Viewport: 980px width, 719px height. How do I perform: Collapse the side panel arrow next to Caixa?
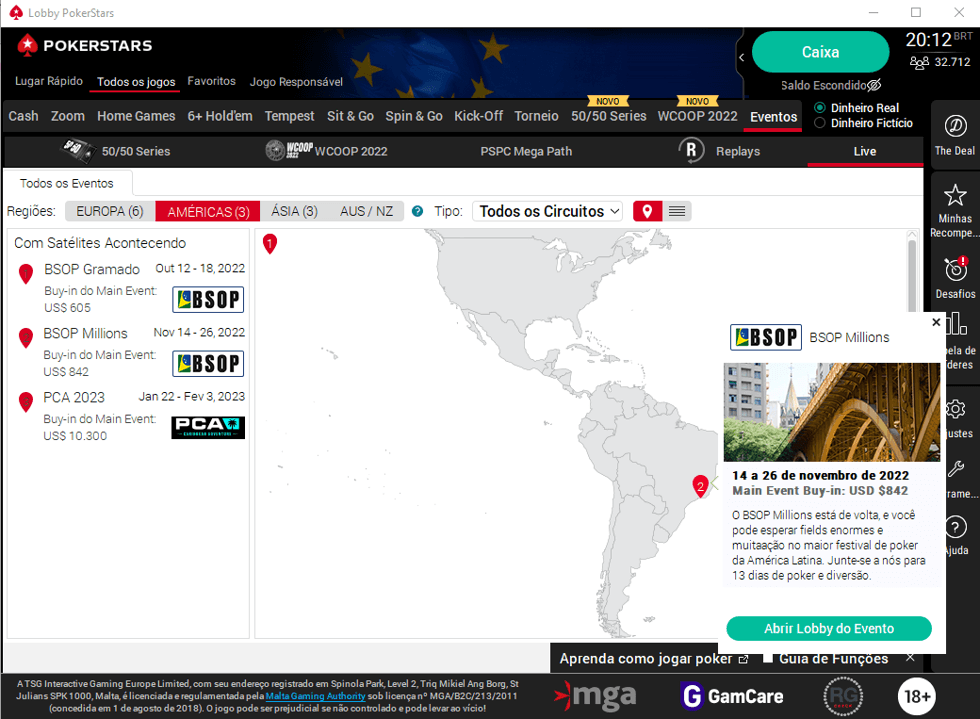pos(742,58)
